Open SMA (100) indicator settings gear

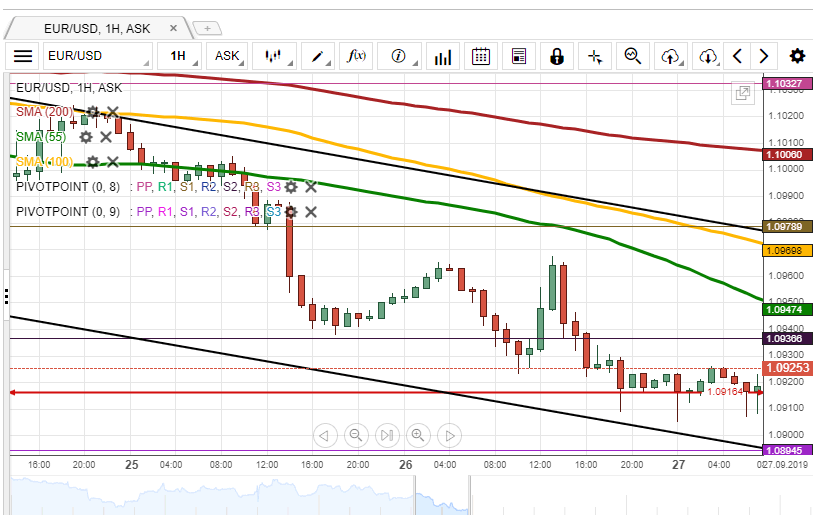coord(93,162)
